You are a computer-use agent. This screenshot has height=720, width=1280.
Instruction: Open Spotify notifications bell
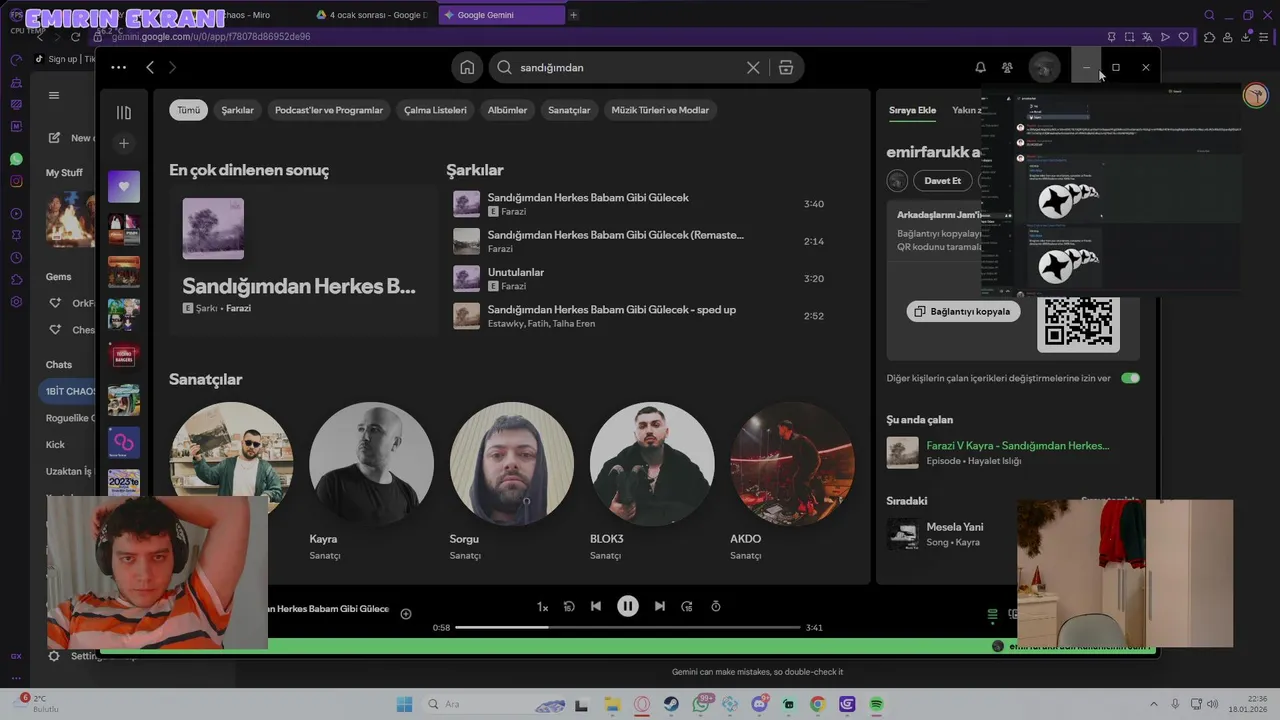click(x=980, y=67)
